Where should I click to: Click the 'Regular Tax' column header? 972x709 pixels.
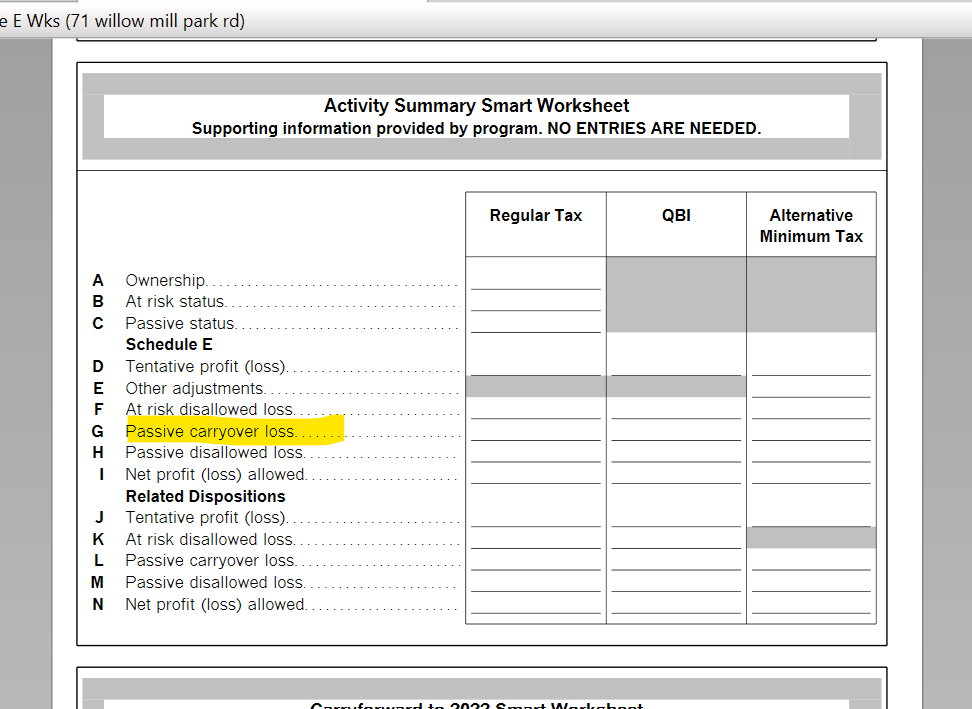tap(536, 215)
